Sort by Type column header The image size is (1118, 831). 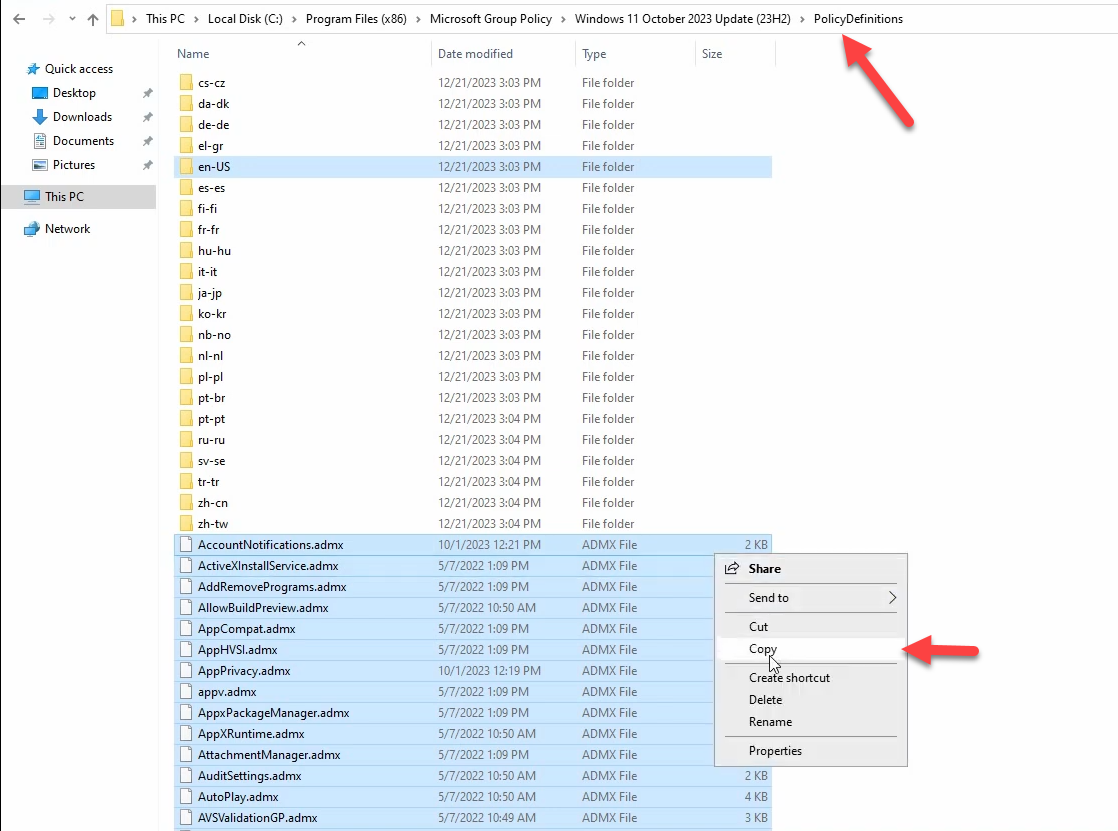pyautogui.click(x=594, y=53)
